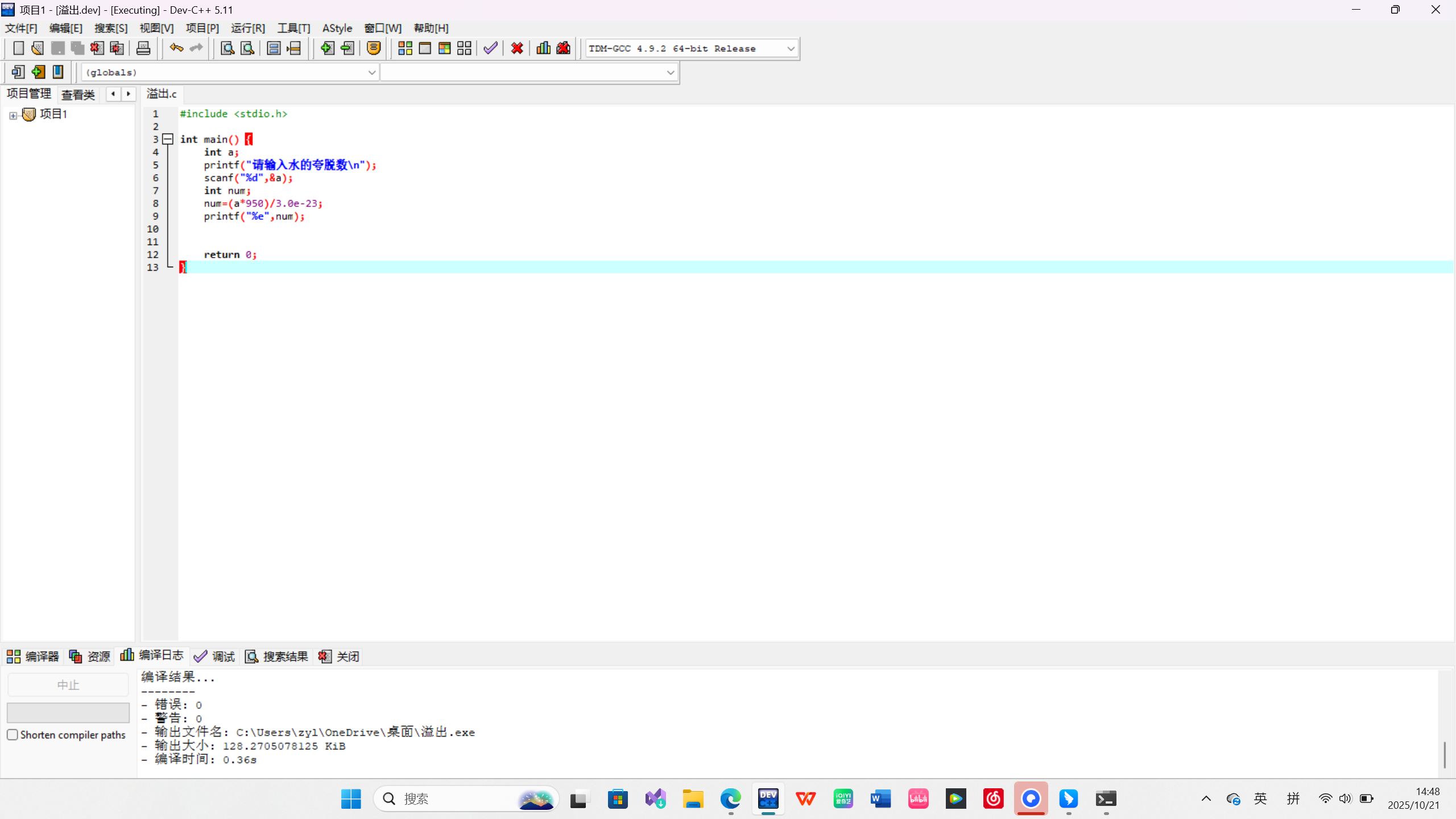Image resolution: width=1456 pixels, height=819 pixels.
Task: Click the Compile icon with colored squares
Action: point(405,48)
